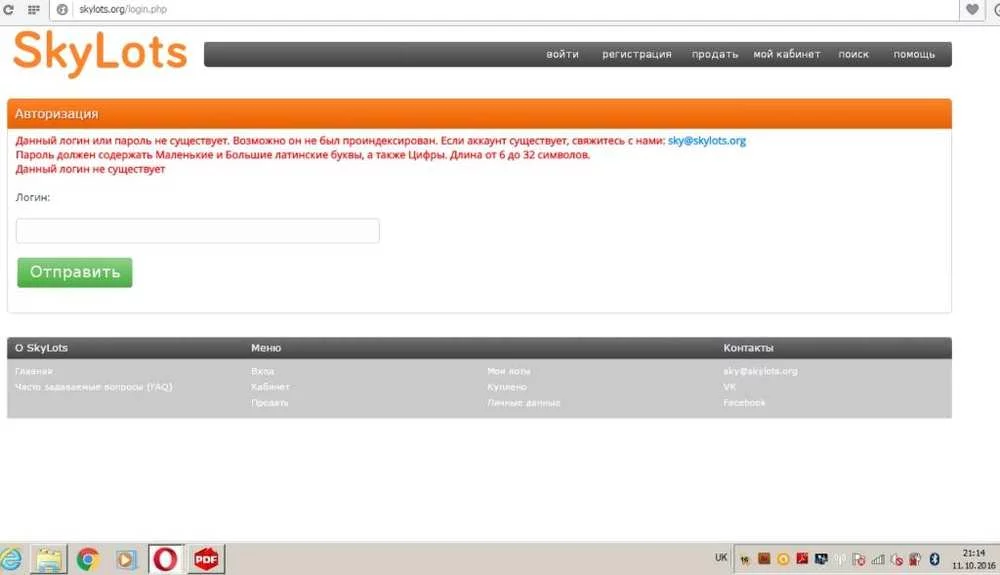The width and height of the screenshot is (1000, 575).
Task: Open the red PDF application taskbar icon
Action: (206, 560)
